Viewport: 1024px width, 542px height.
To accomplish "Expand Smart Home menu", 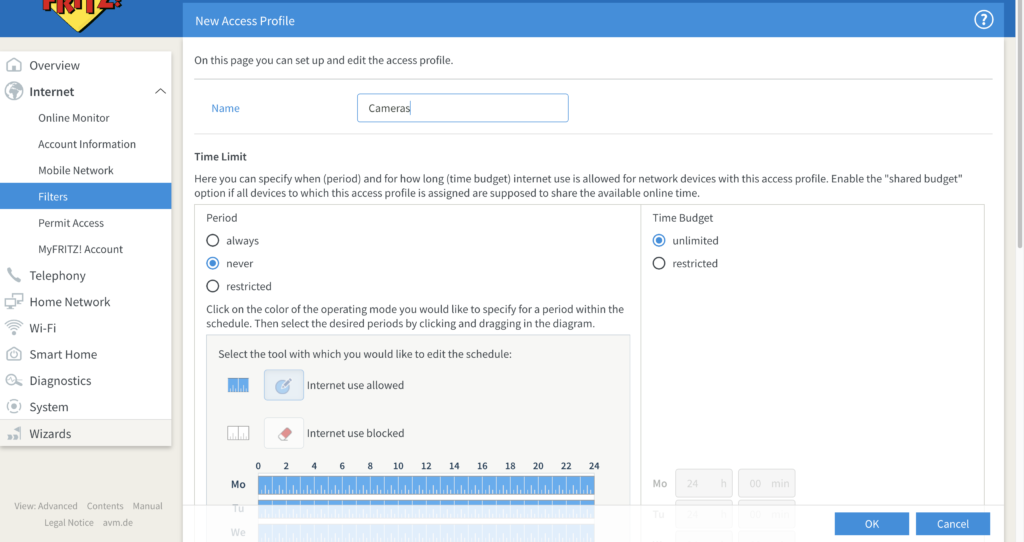I will coord(63,354).
